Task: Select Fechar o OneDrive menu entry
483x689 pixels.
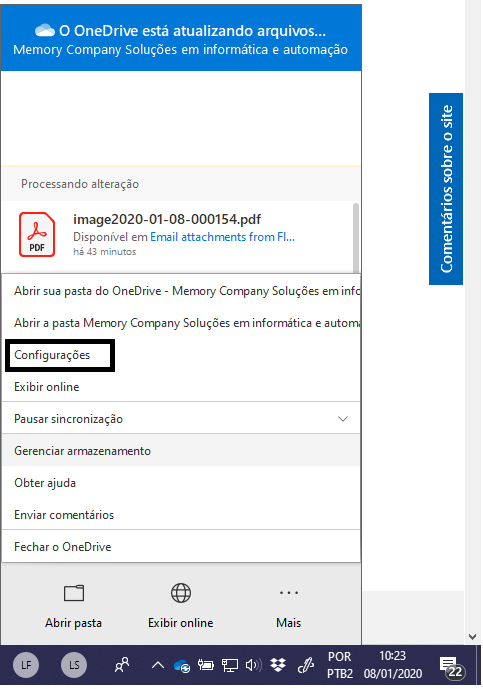Action: click(181, 547)
